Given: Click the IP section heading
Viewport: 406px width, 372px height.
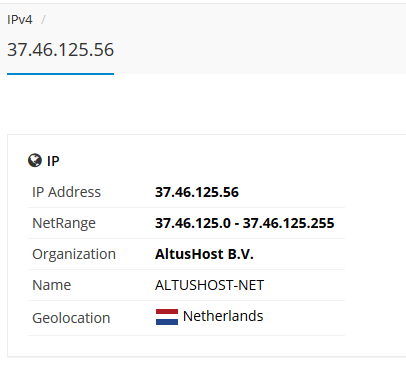Looking at the screenshot, I should tap(53, 161).
